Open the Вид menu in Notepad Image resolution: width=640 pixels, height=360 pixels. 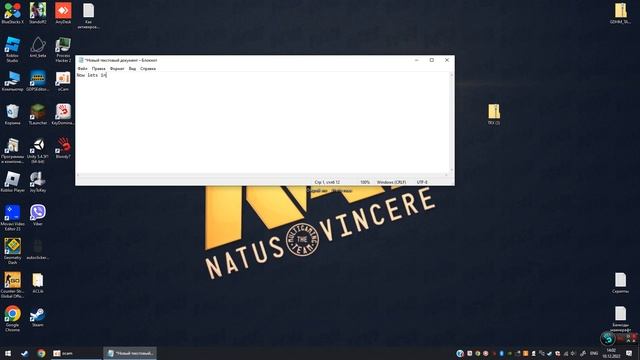point(132,69)
